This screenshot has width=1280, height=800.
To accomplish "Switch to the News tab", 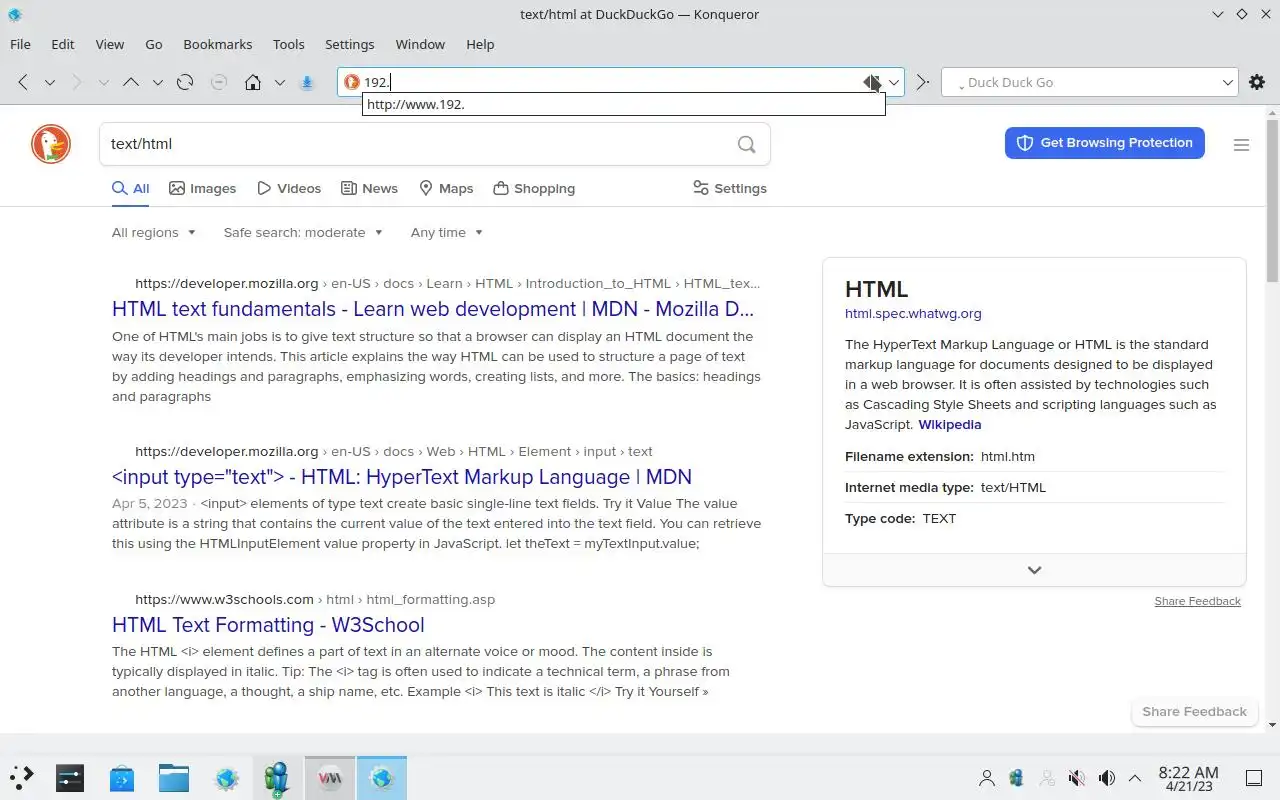I will [x=369, y=188].
